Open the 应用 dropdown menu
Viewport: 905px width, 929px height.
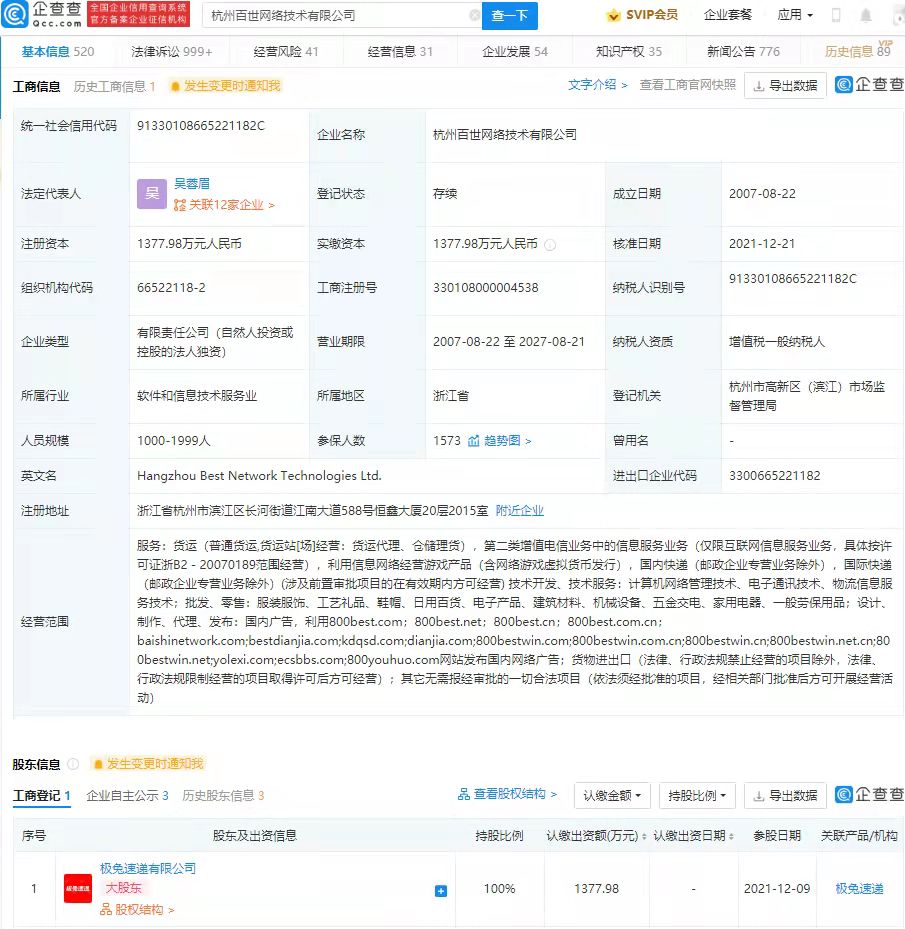pos(795,15)
